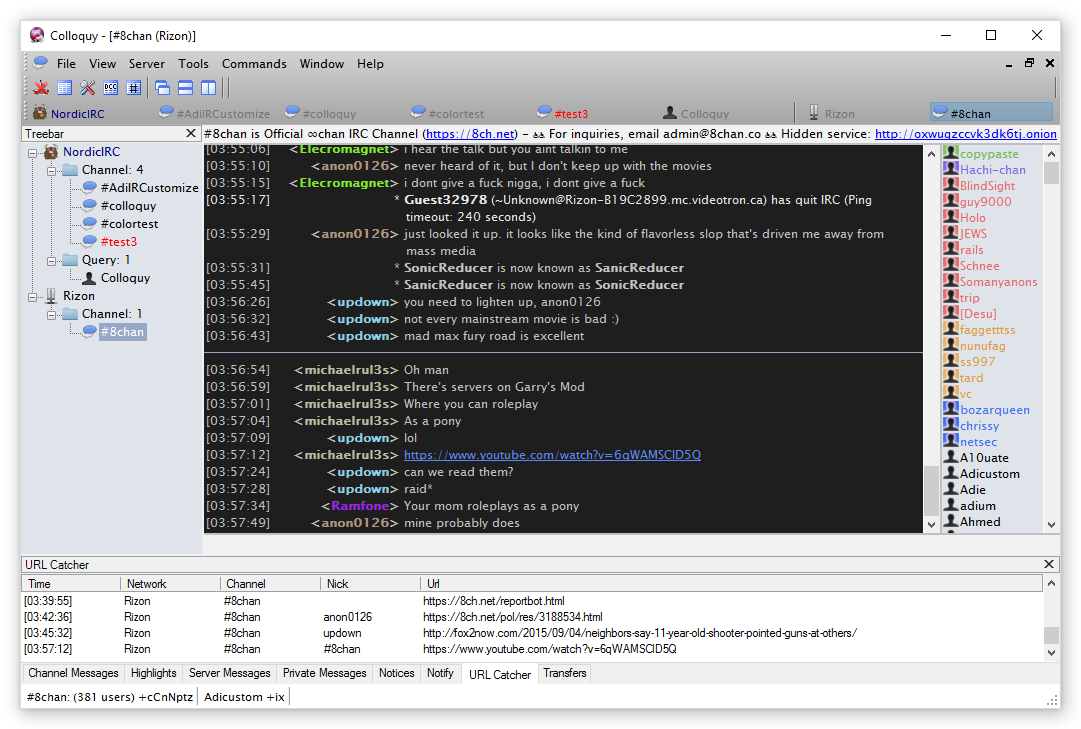Viewport: 1081px width, 729px height.
Task: Close the Treebar panel
Action: [x=191, y=133]
